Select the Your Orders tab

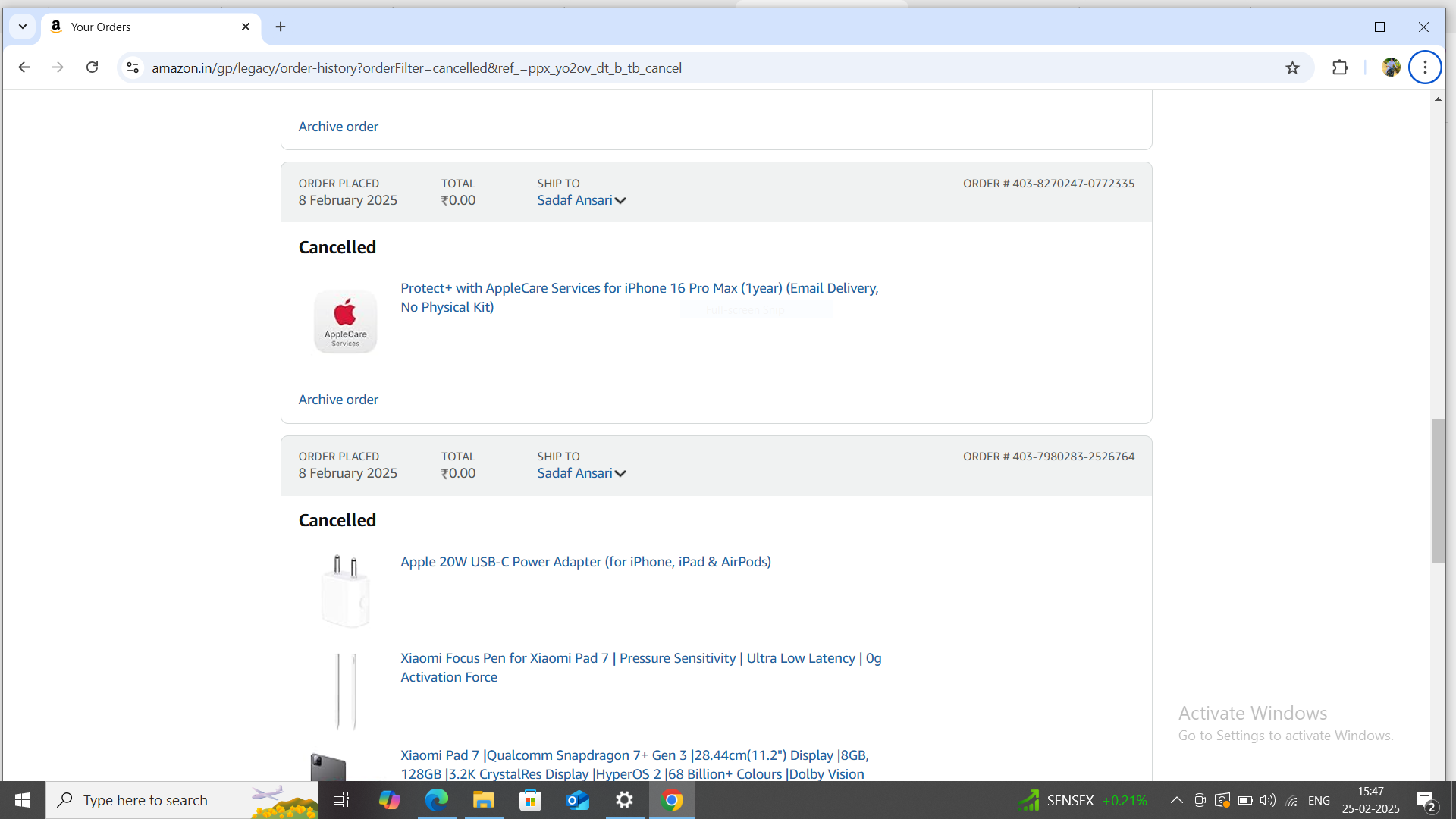pyautogui.click(x=150, y=27)
